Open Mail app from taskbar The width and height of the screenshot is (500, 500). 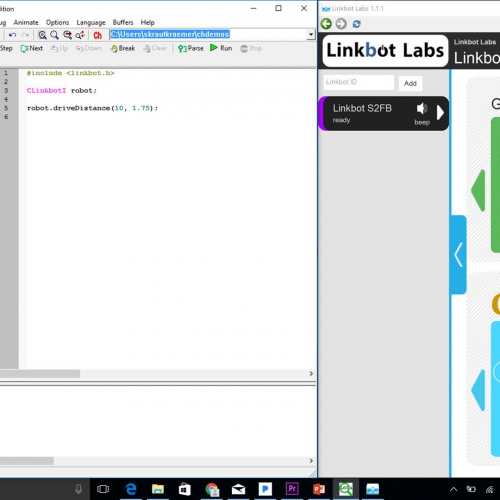pos(238,489)
